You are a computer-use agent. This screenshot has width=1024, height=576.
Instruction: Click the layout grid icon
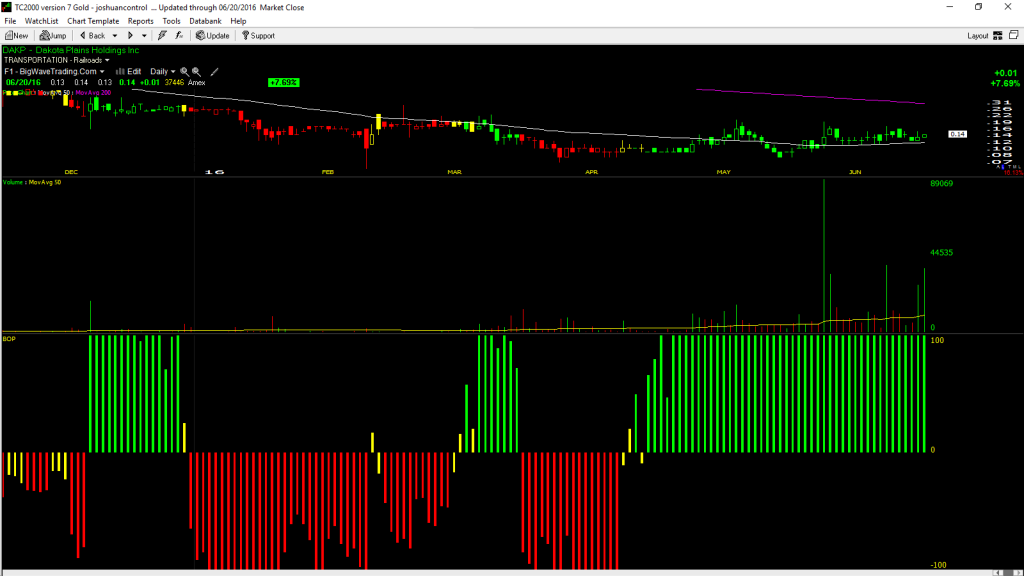click(x=998, y=36)
